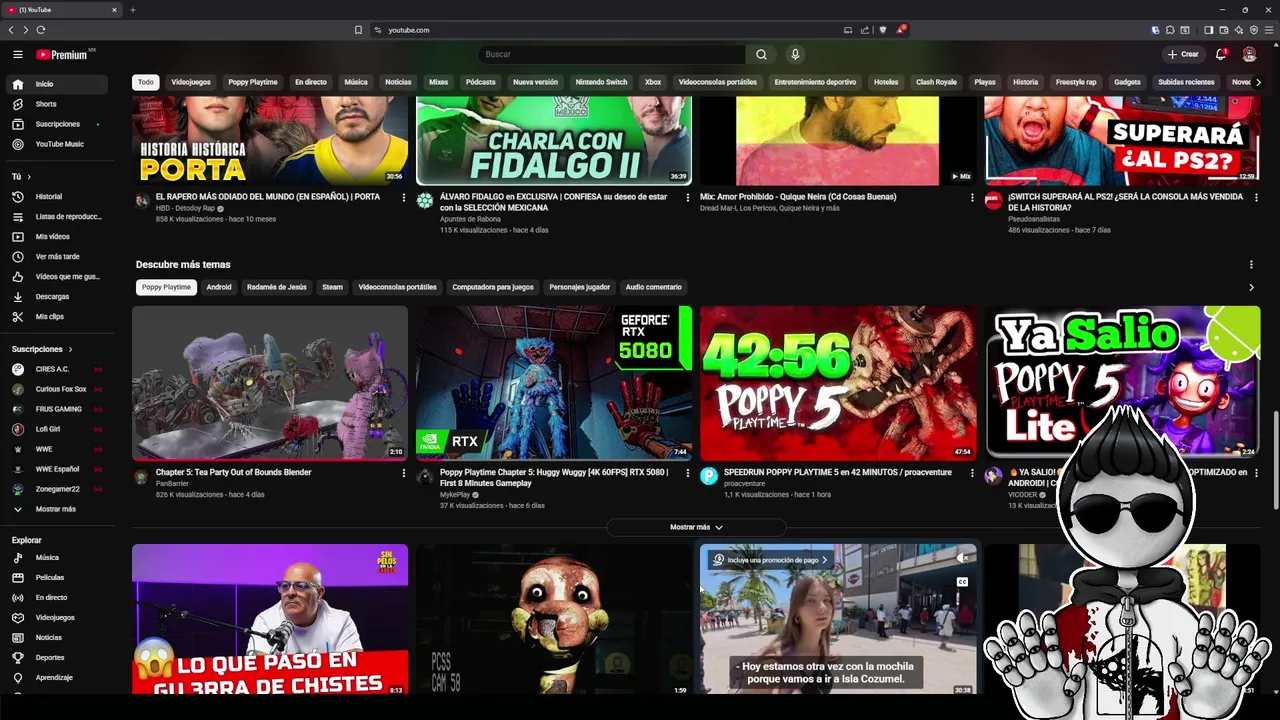This screenshot has width=1280, height=720.
Task: Open Descargas in sidebar
Action: coord(56,297)
